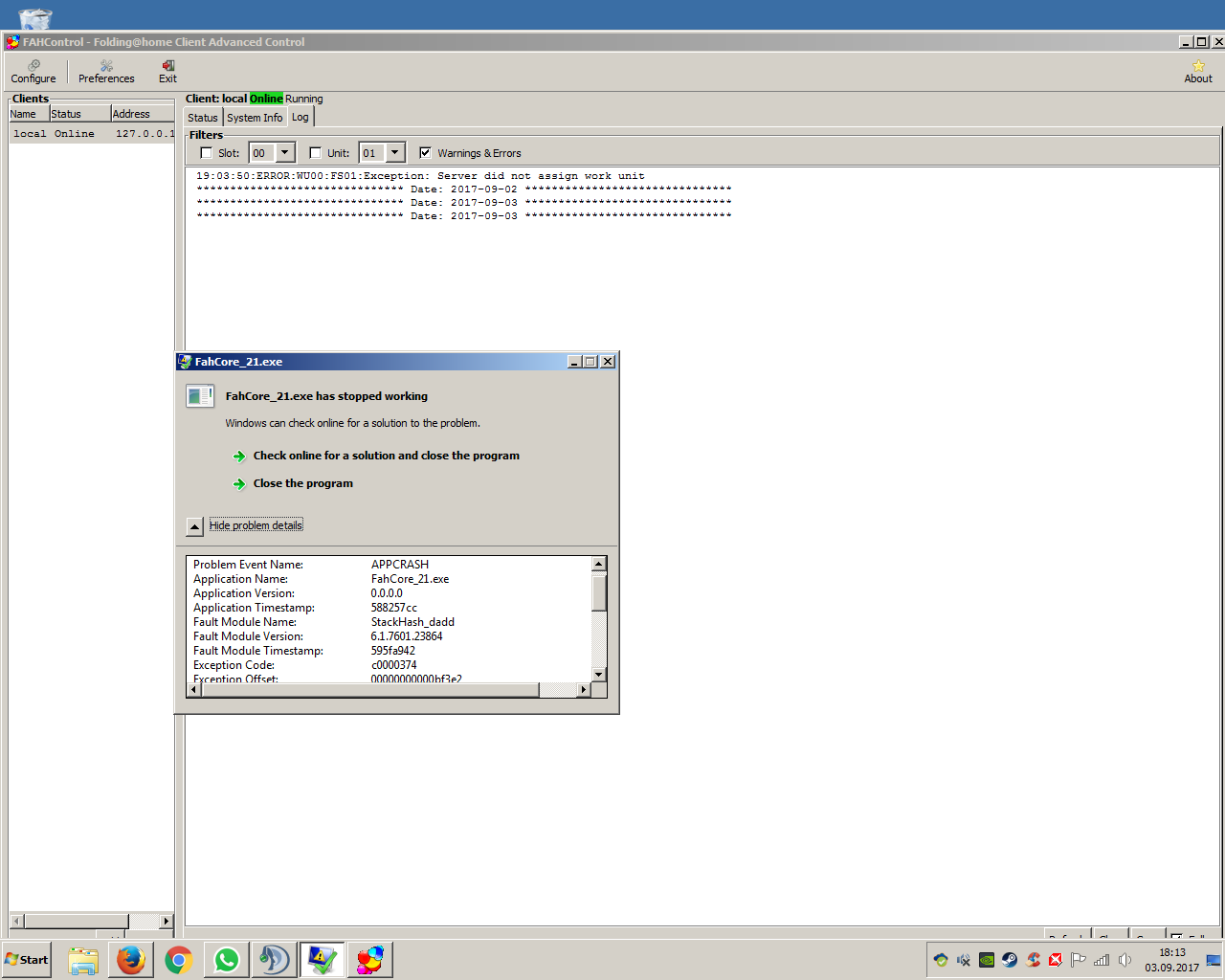Image resolution: width=1225 pixels, height=980 pixels.
Task: Open the Preferences toolbar icon
Action: [x=106, y=72]
